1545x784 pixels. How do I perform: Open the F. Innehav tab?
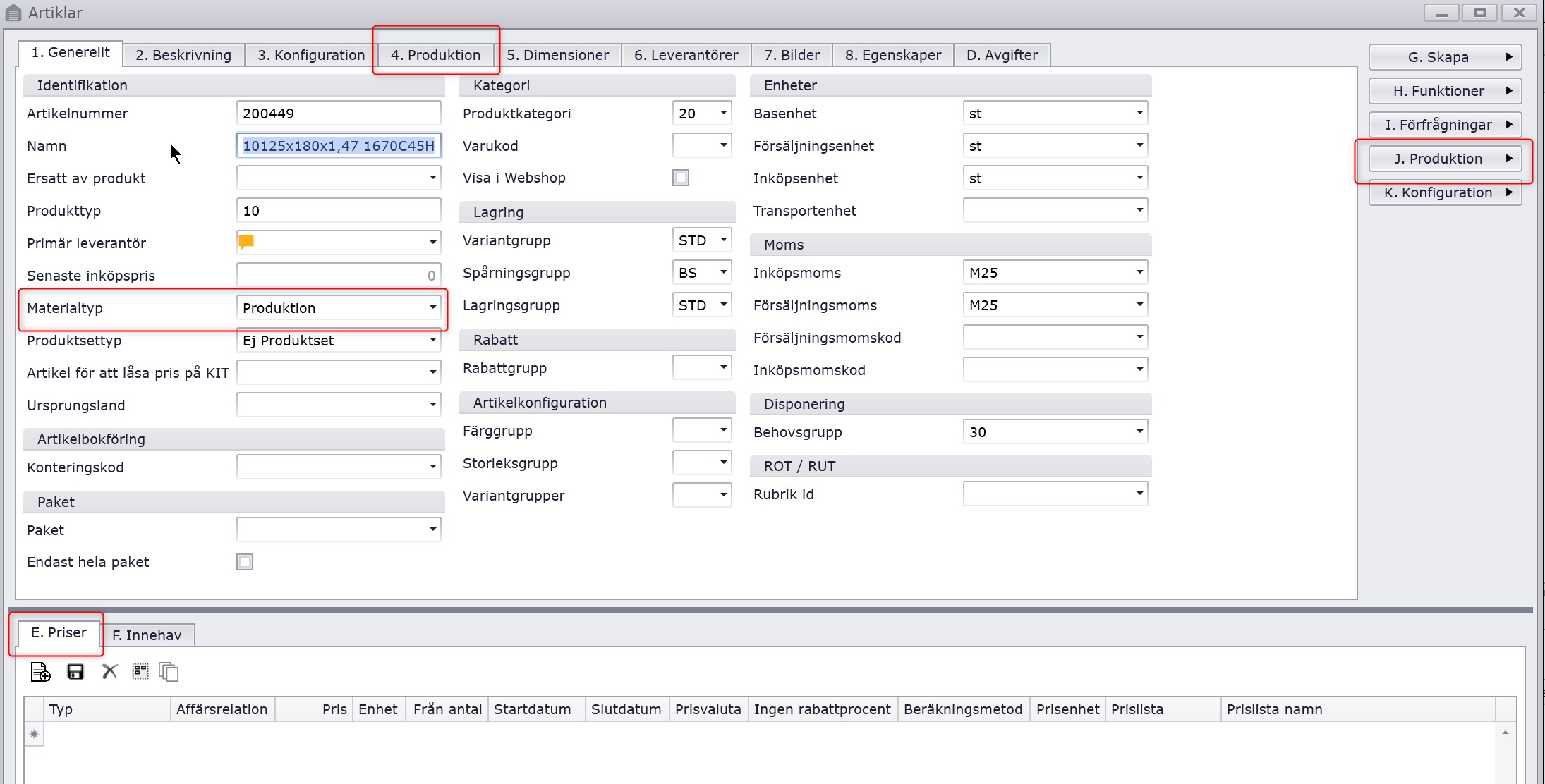pyautogui.click(x=147, y=635)
